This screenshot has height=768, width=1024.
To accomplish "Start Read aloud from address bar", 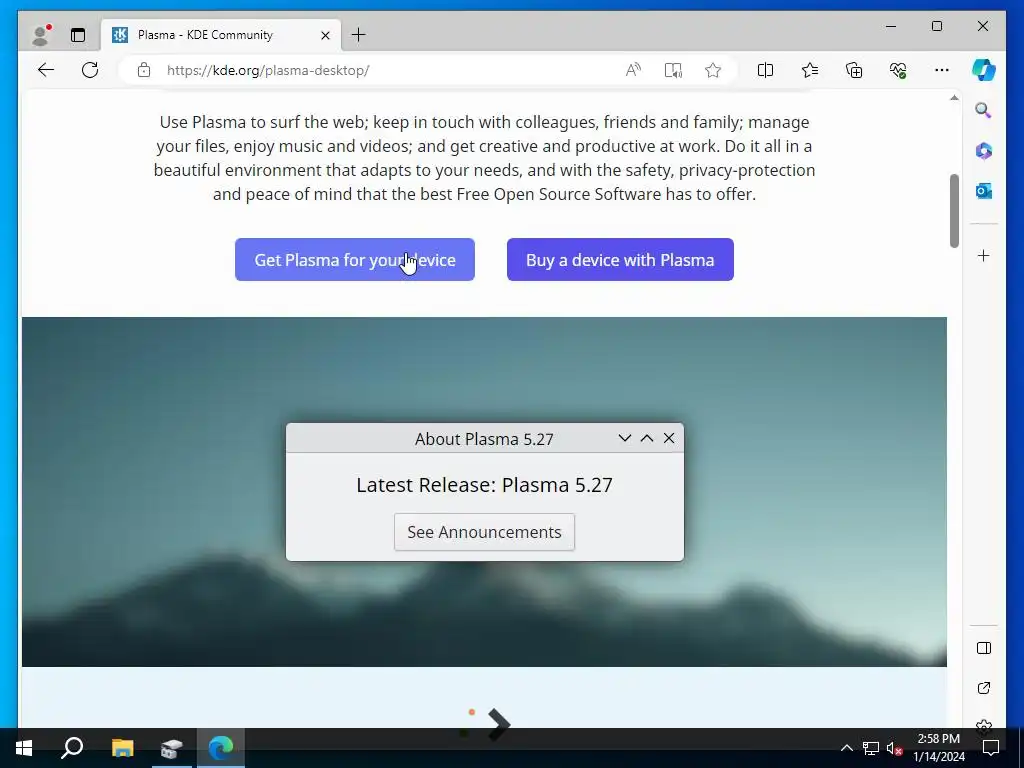I will tap(633, 70).
